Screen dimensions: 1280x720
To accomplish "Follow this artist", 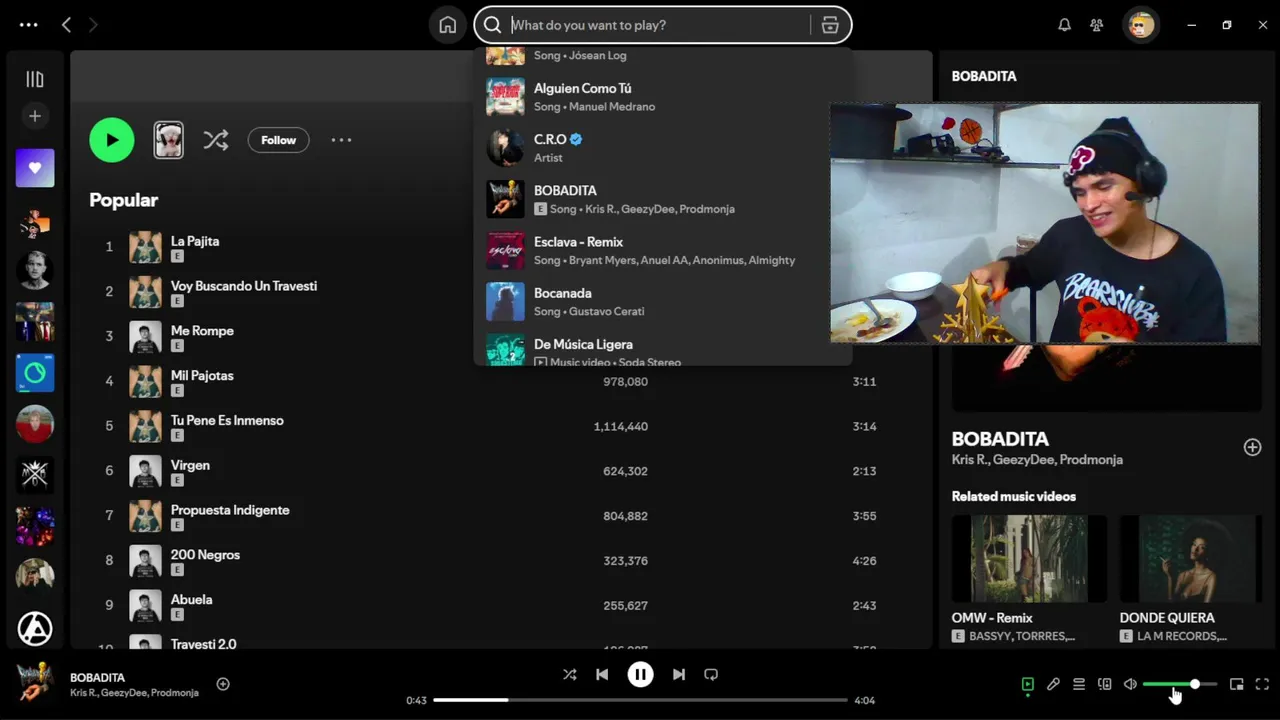I will pyautogui.click(x=278, y=140).
